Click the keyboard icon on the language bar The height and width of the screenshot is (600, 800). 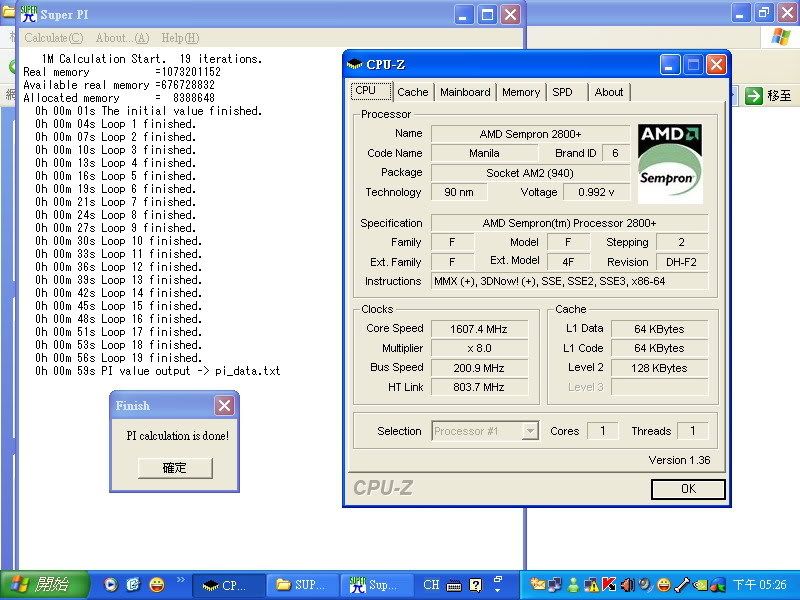[x=454, y=585]
